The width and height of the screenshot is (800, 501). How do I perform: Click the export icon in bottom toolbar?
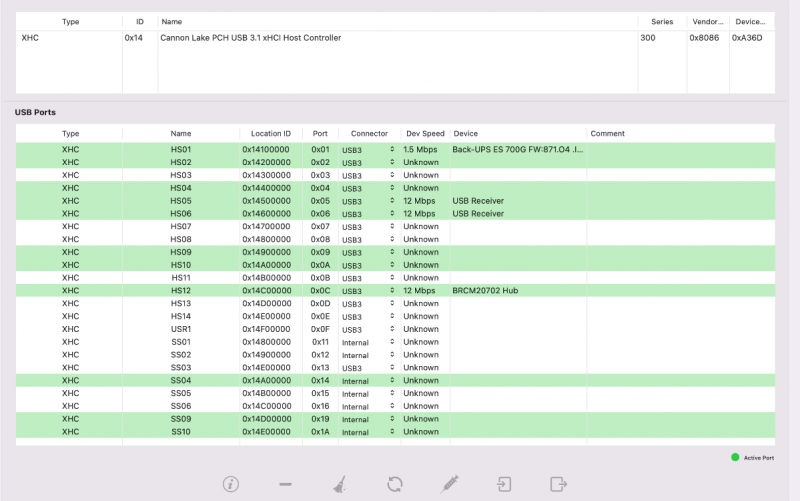[x=558, y=484]
